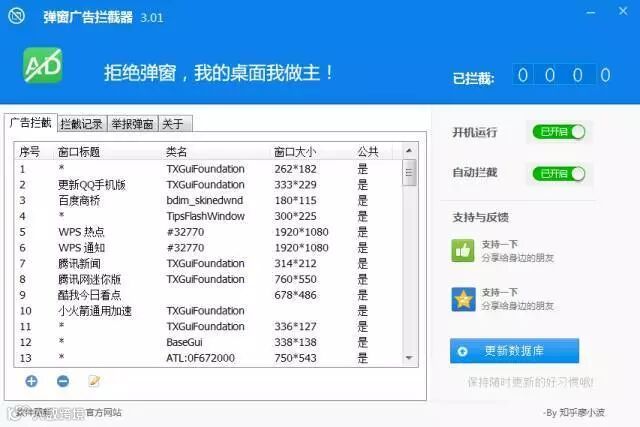The image size is (640, 427).
Task: Toggle the 自动拦截 auto-block switch
Action: 559,174
